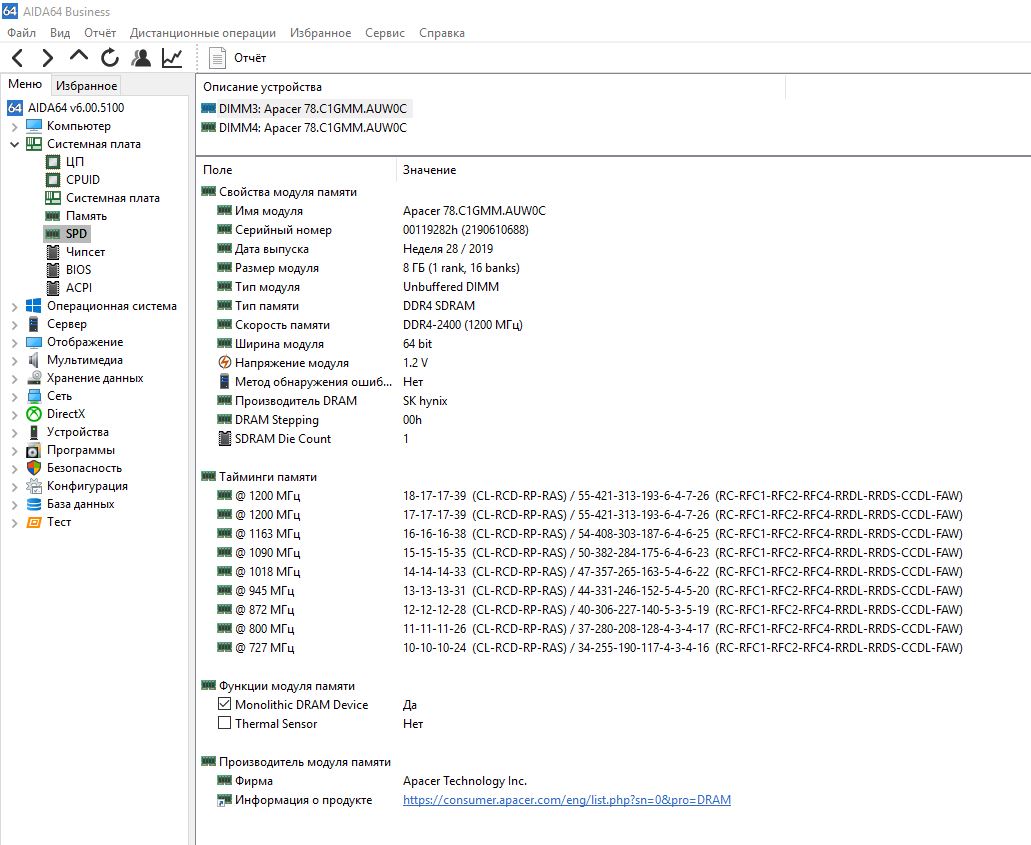Click the Мультимедиа speaker icon

point(34,360)
